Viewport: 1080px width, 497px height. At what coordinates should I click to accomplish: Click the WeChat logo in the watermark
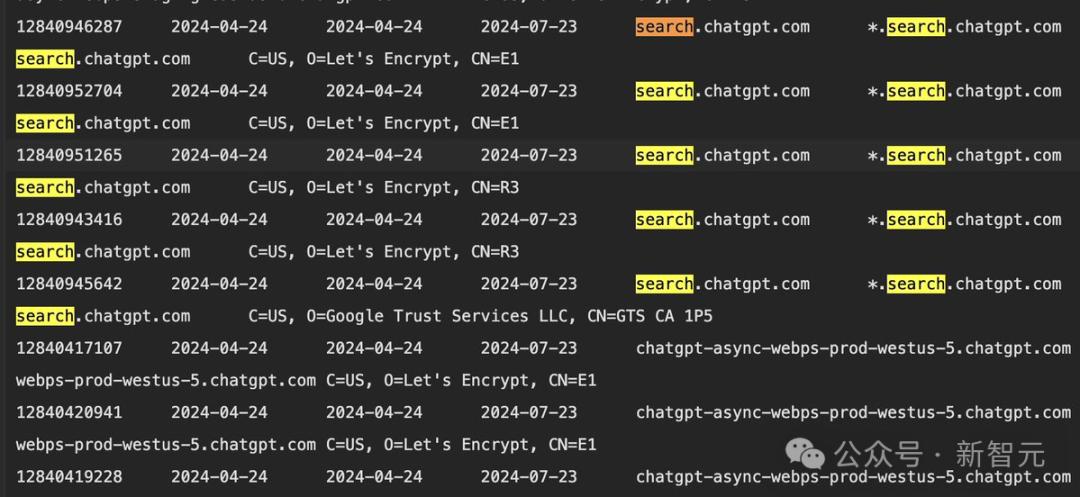[806, 455]
